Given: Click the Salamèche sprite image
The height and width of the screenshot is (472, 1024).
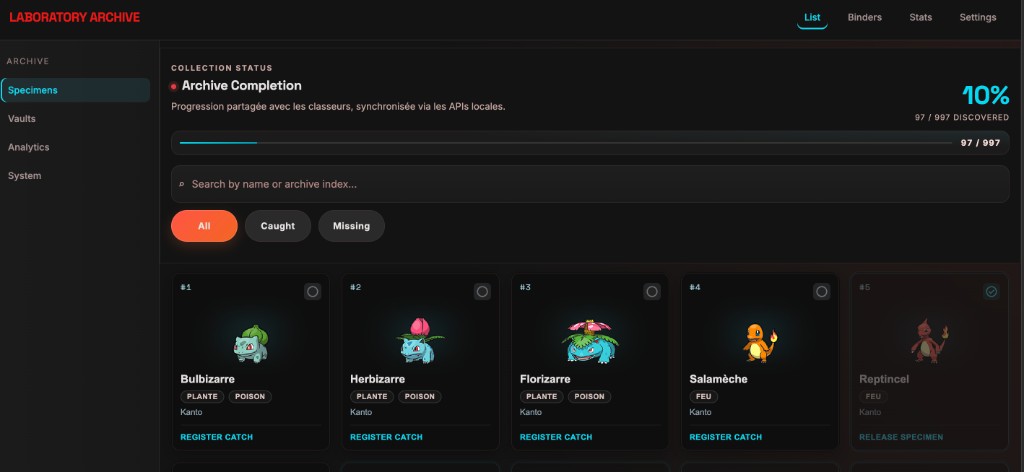Looking at the screenshot, I should click(760, 343).
